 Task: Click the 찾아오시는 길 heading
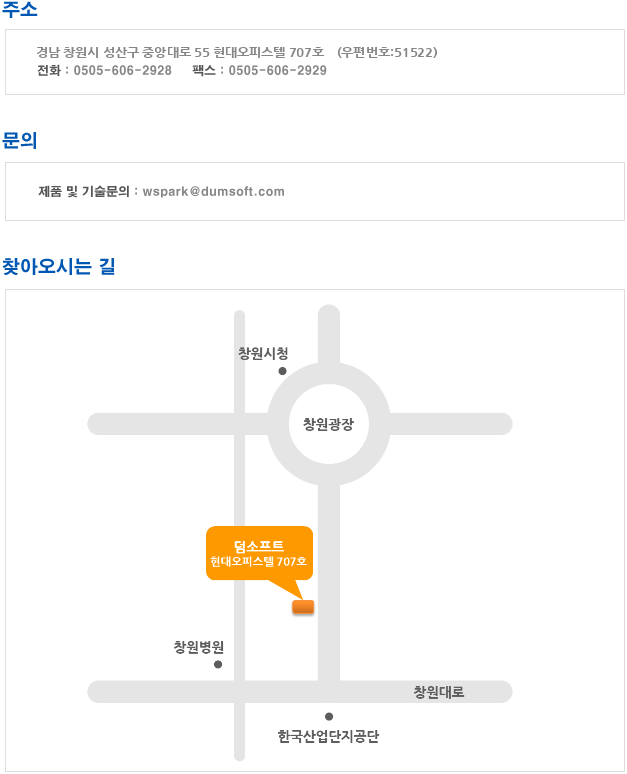(x=59, y=267)
